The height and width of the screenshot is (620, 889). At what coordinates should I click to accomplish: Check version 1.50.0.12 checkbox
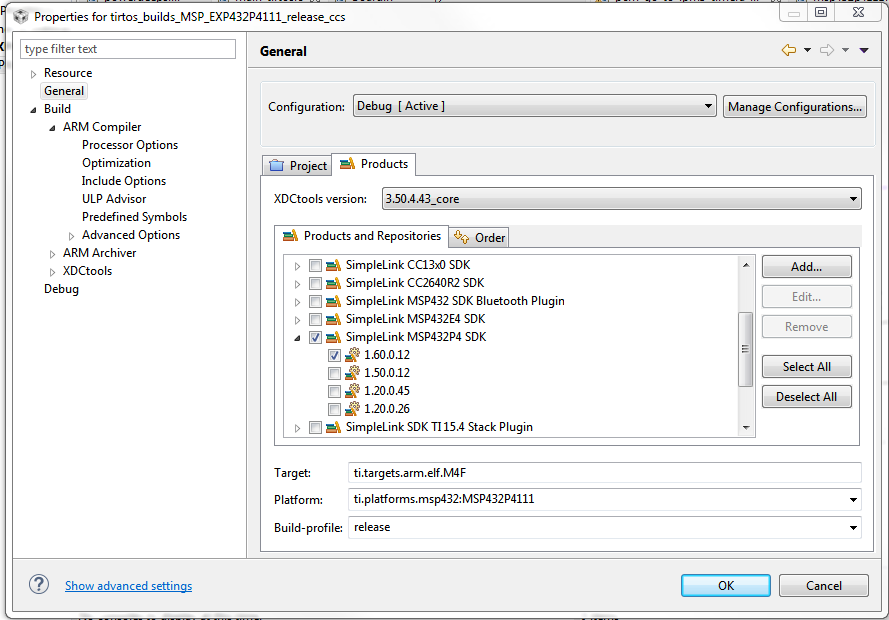point(334,373)
